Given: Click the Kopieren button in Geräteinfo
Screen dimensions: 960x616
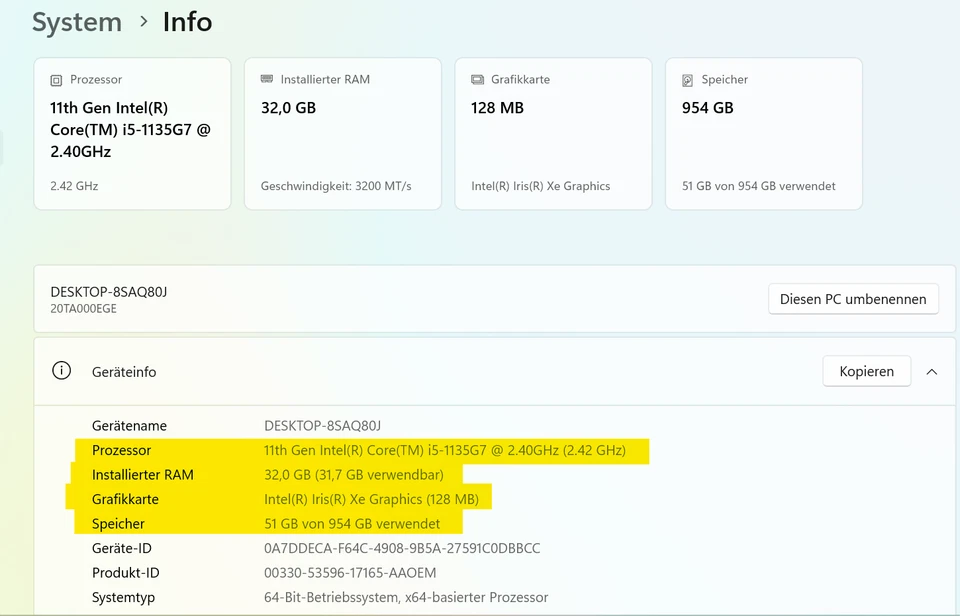Looking at the screenshot, I should pos(866,372).
